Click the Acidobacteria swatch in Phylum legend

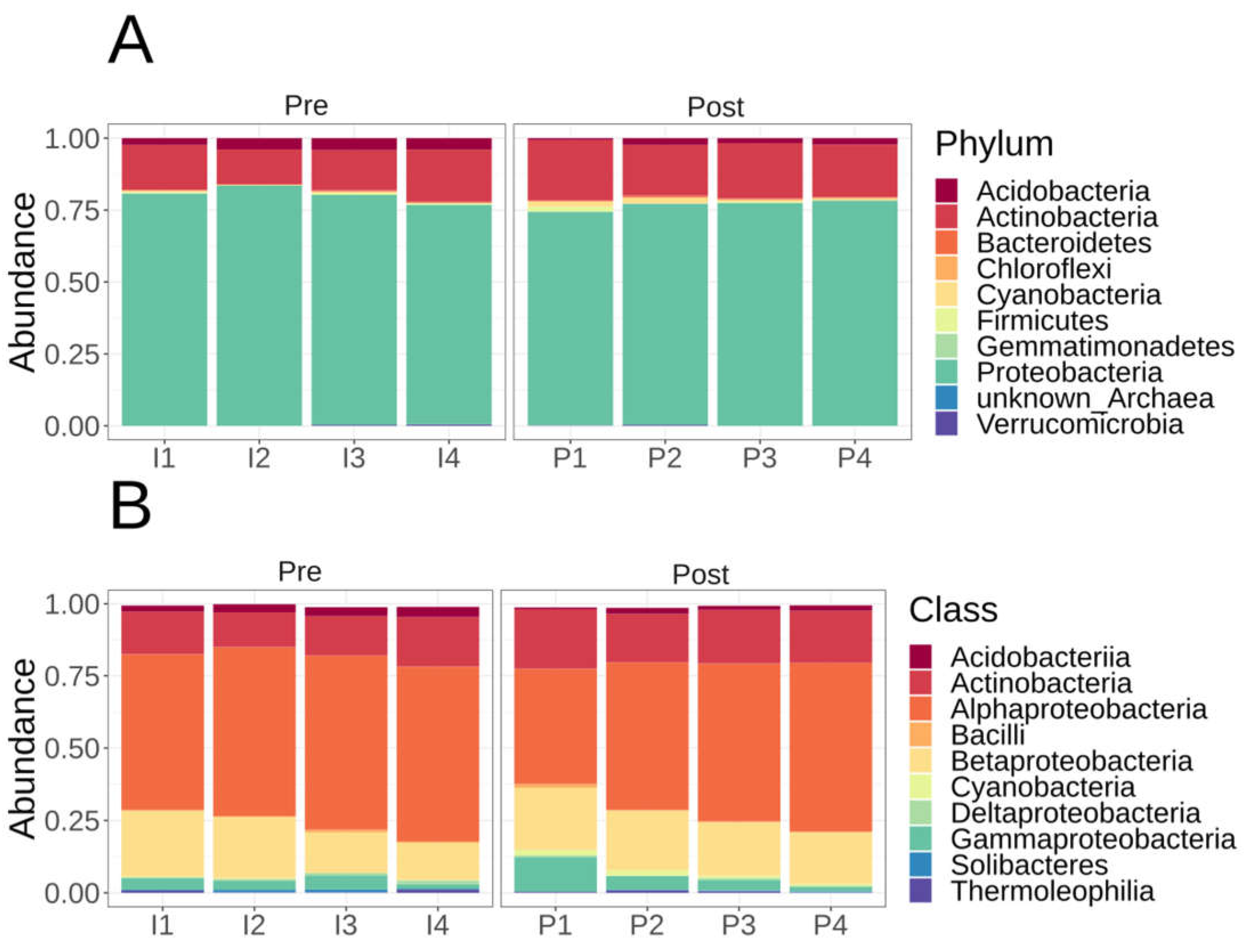(946, 190)
